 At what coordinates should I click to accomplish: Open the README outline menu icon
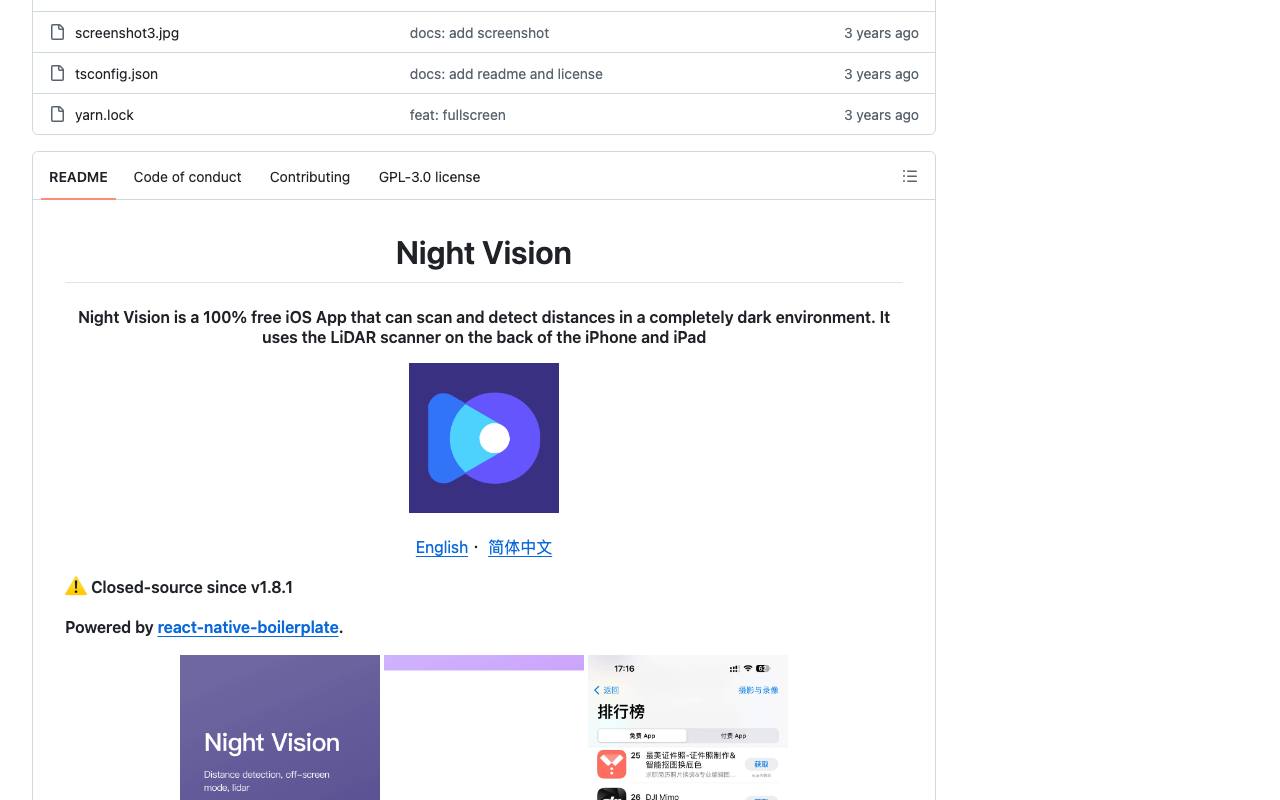tap(910, 176)
